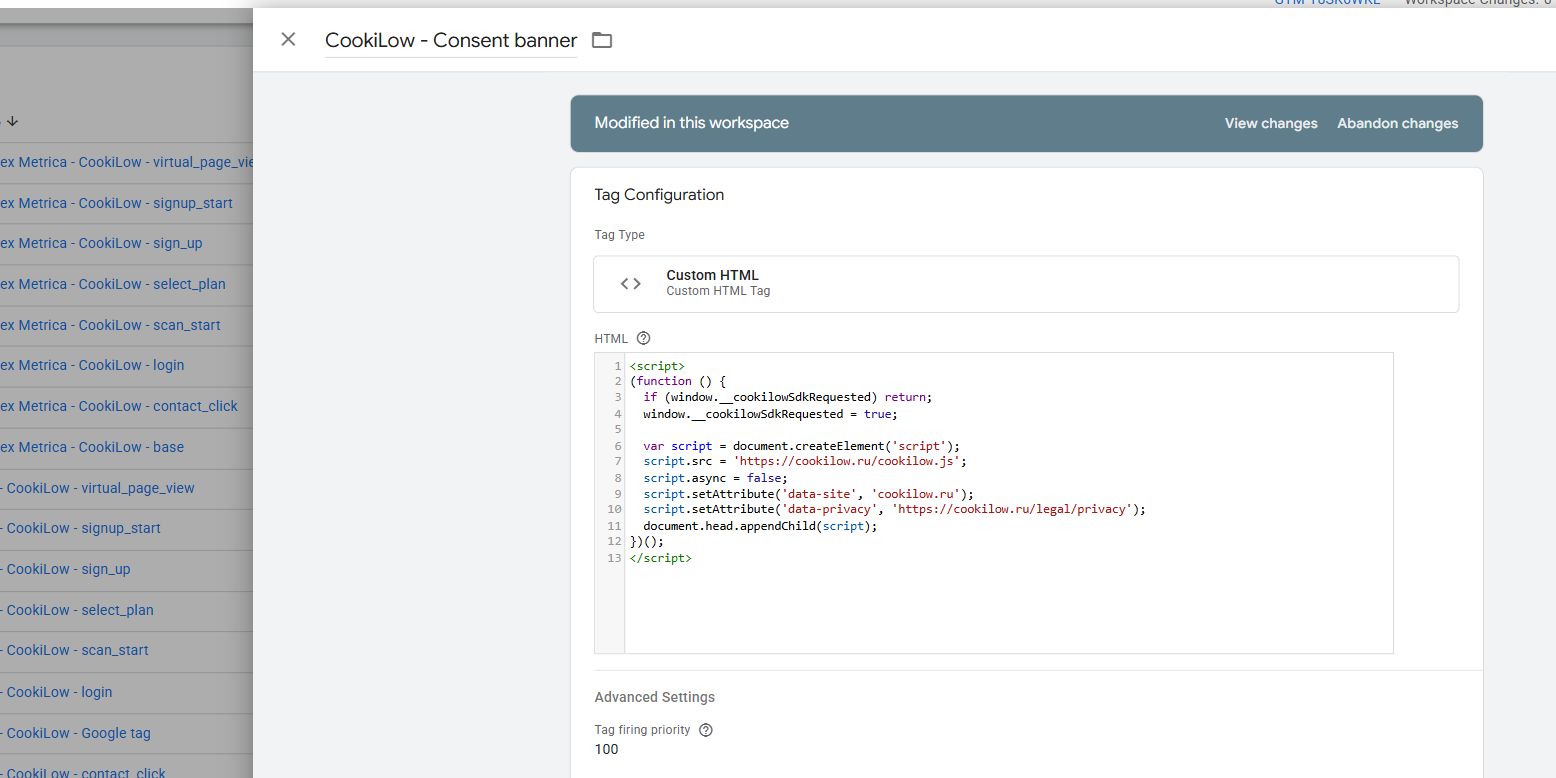
Task: Select the Custom HTML tag type card
Action: click(x=1026, y=284)
